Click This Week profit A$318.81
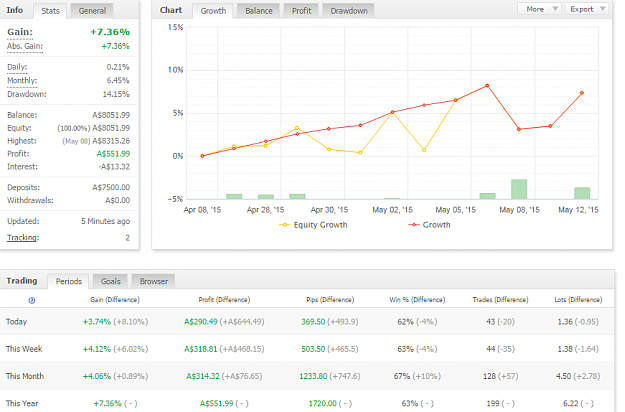 pyautogui.click(x=200, y=349)
